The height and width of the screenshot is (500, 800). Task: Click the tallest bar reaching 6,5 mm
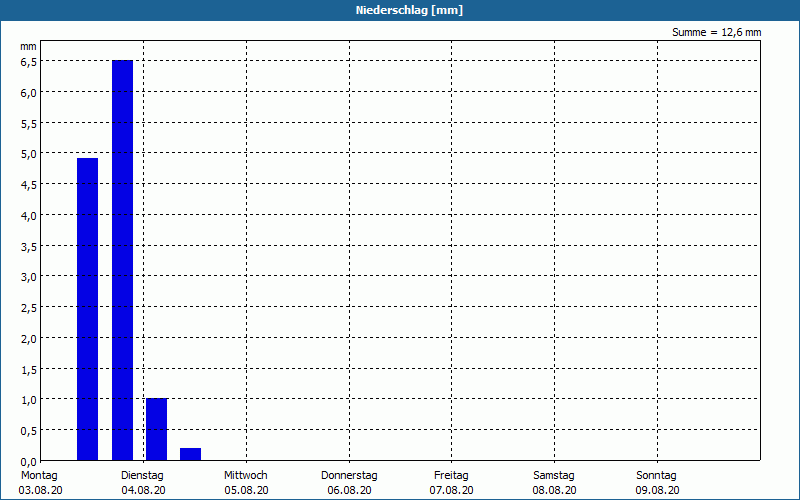(x=122, y=260)
